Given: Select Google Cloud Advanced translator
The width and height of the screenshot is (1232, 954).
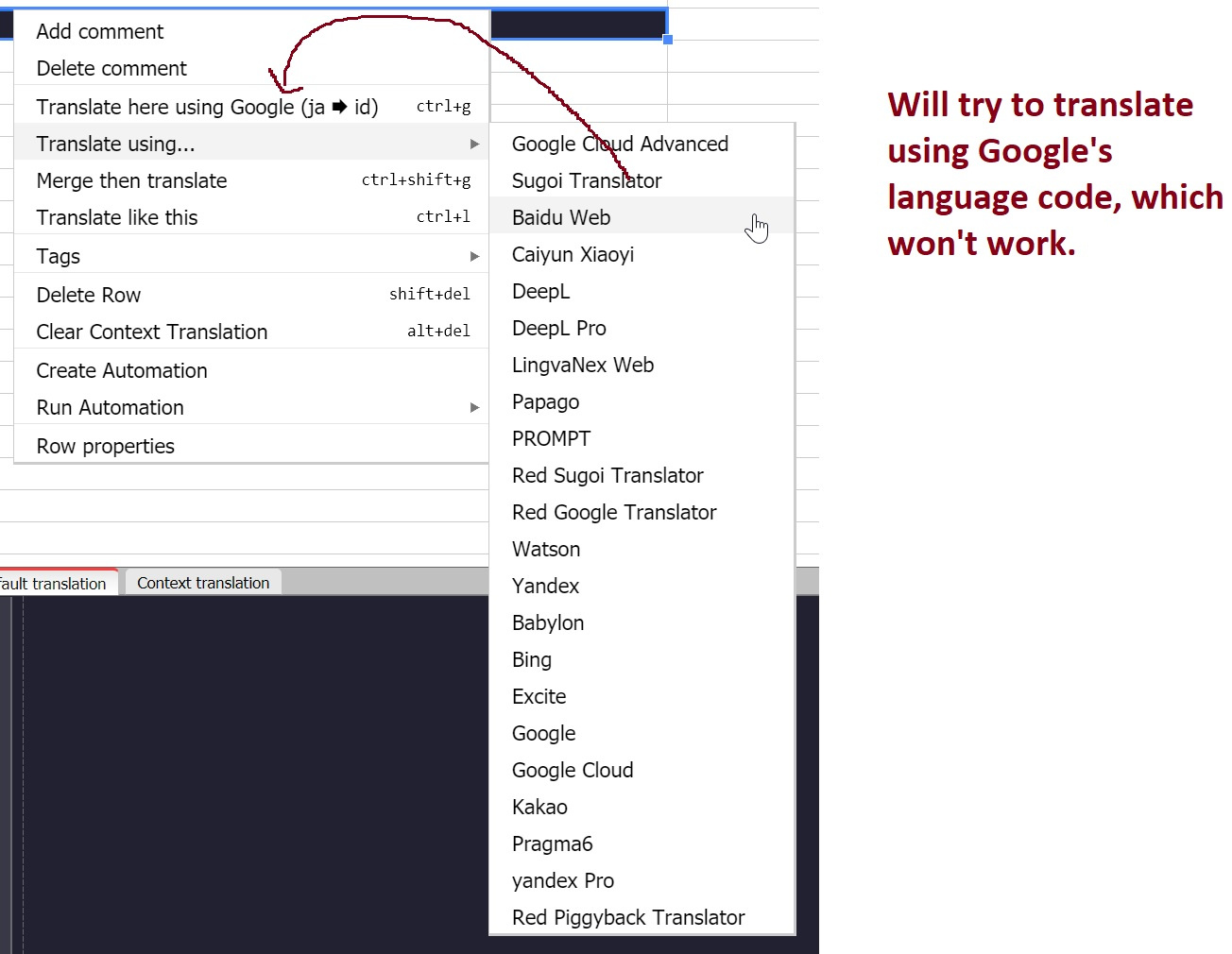Looking at the screenshot, I should pyautogui.click(x=642, y=144).
